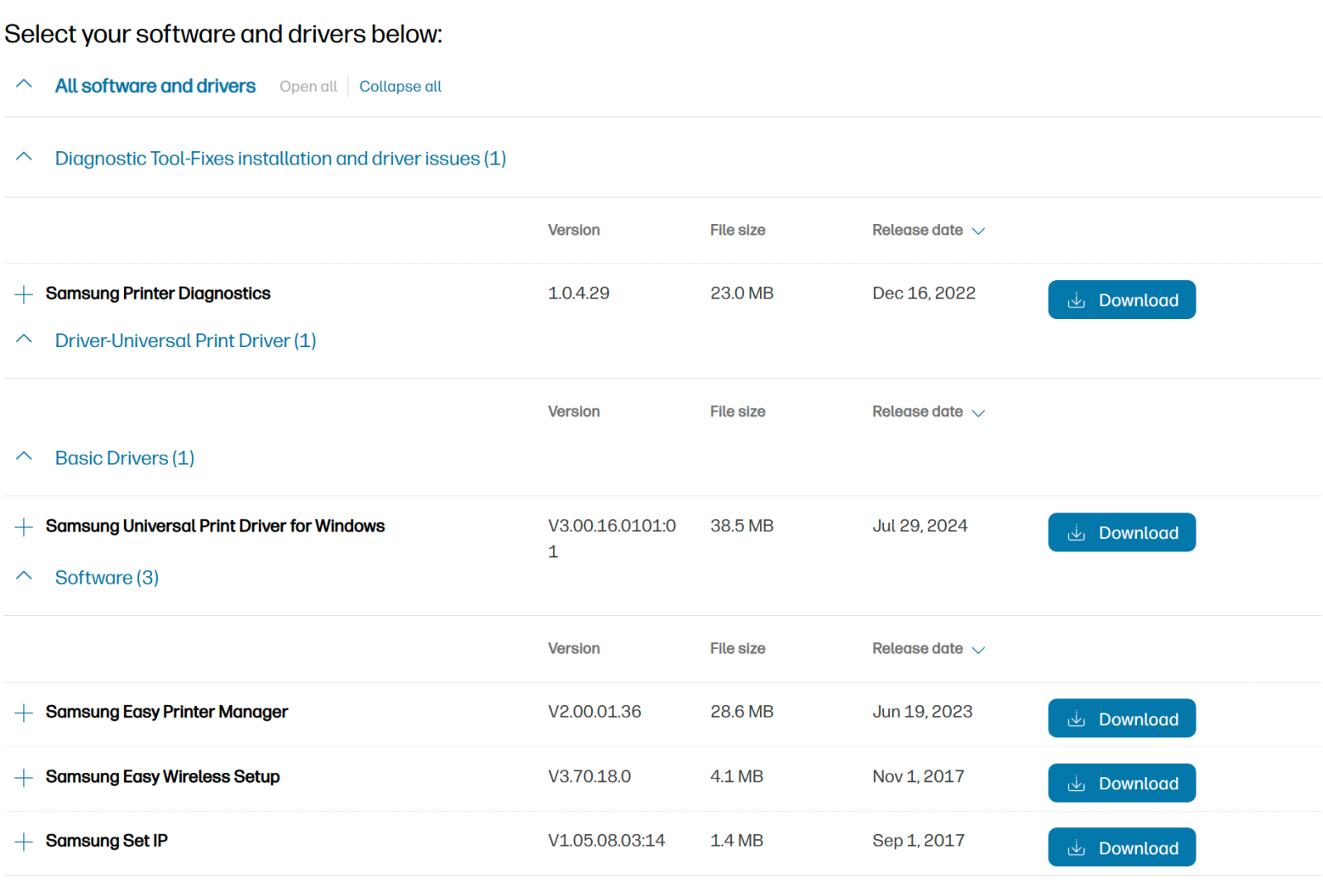Click File size column header in Software table
The width and height of the screenshot is (1323, 896).
pos(738,649)
